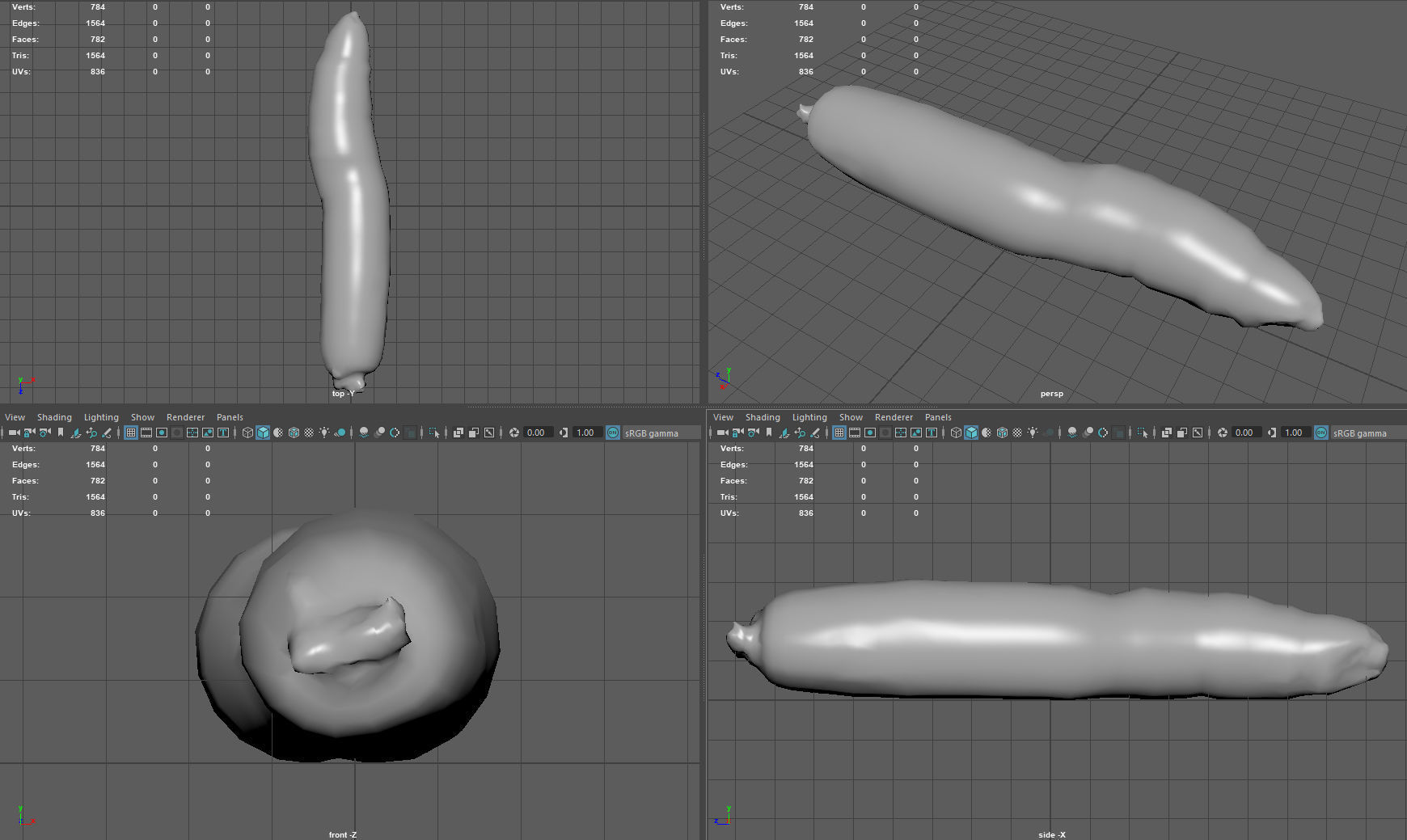Click Textured checker icon in front -Z panel

[x=309, y=433]
